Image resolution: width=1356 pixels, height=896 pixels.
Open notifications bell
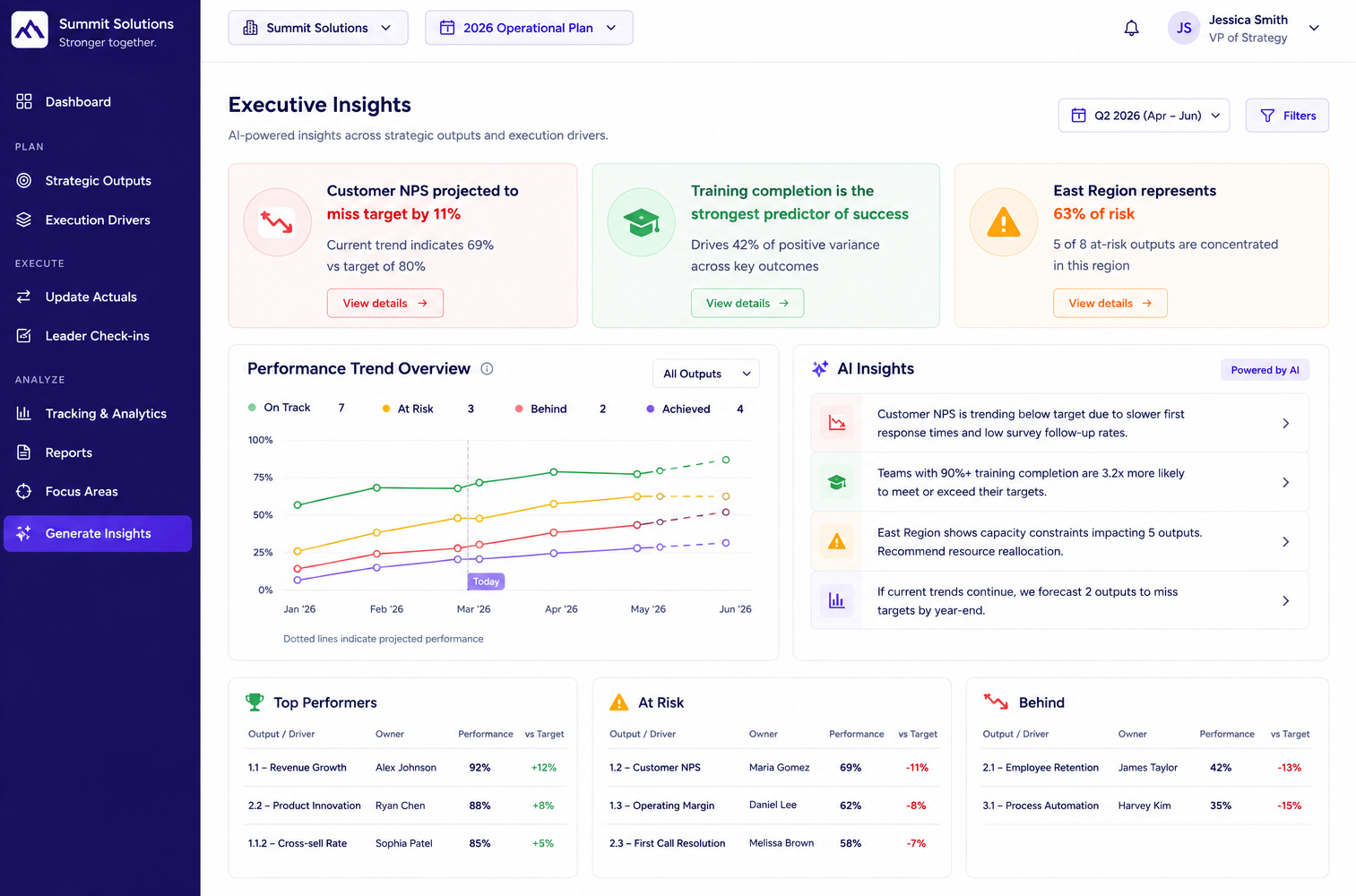[1131, 28]
